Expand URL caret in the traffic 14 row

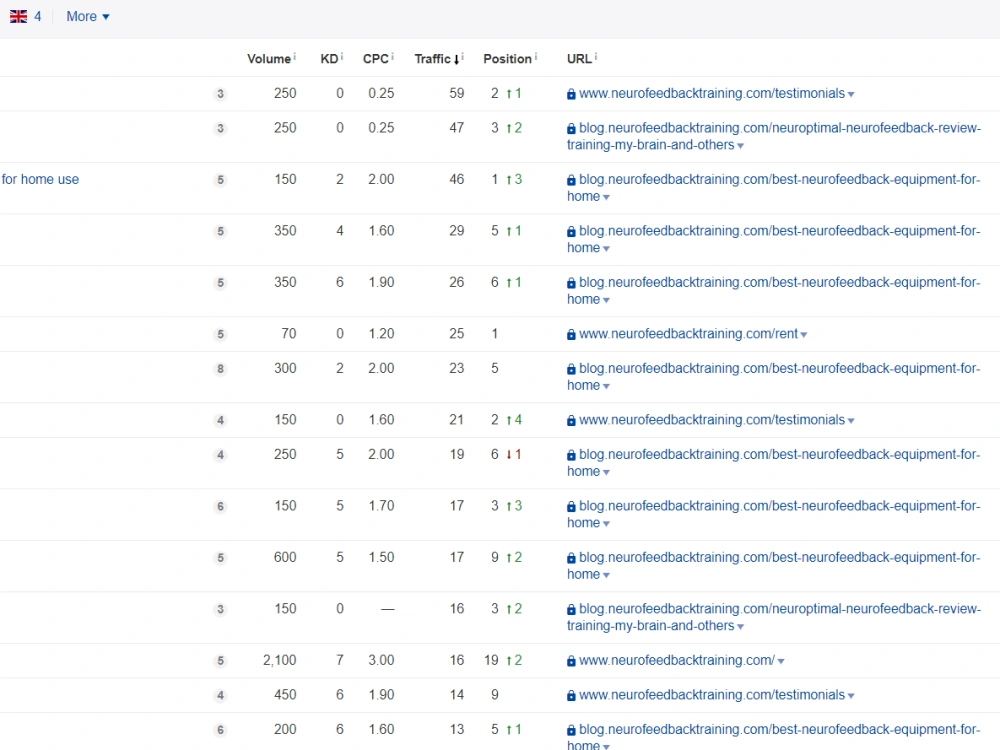[851, 696]
